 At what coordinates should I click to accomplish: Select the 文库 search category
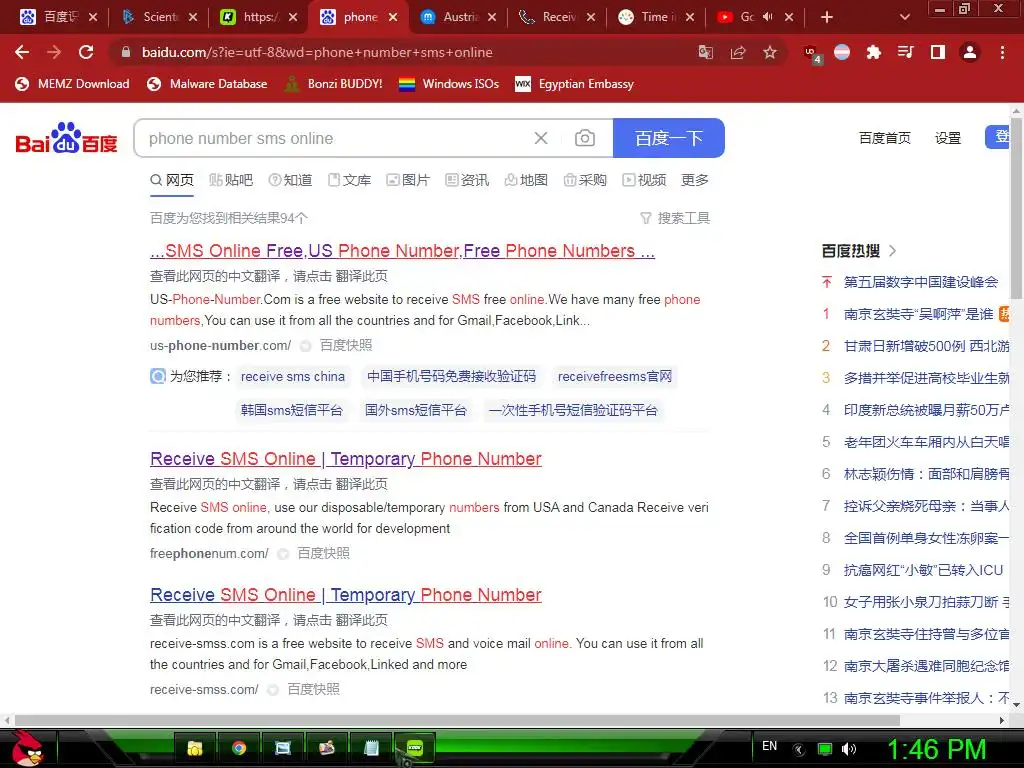coord(349,180)
